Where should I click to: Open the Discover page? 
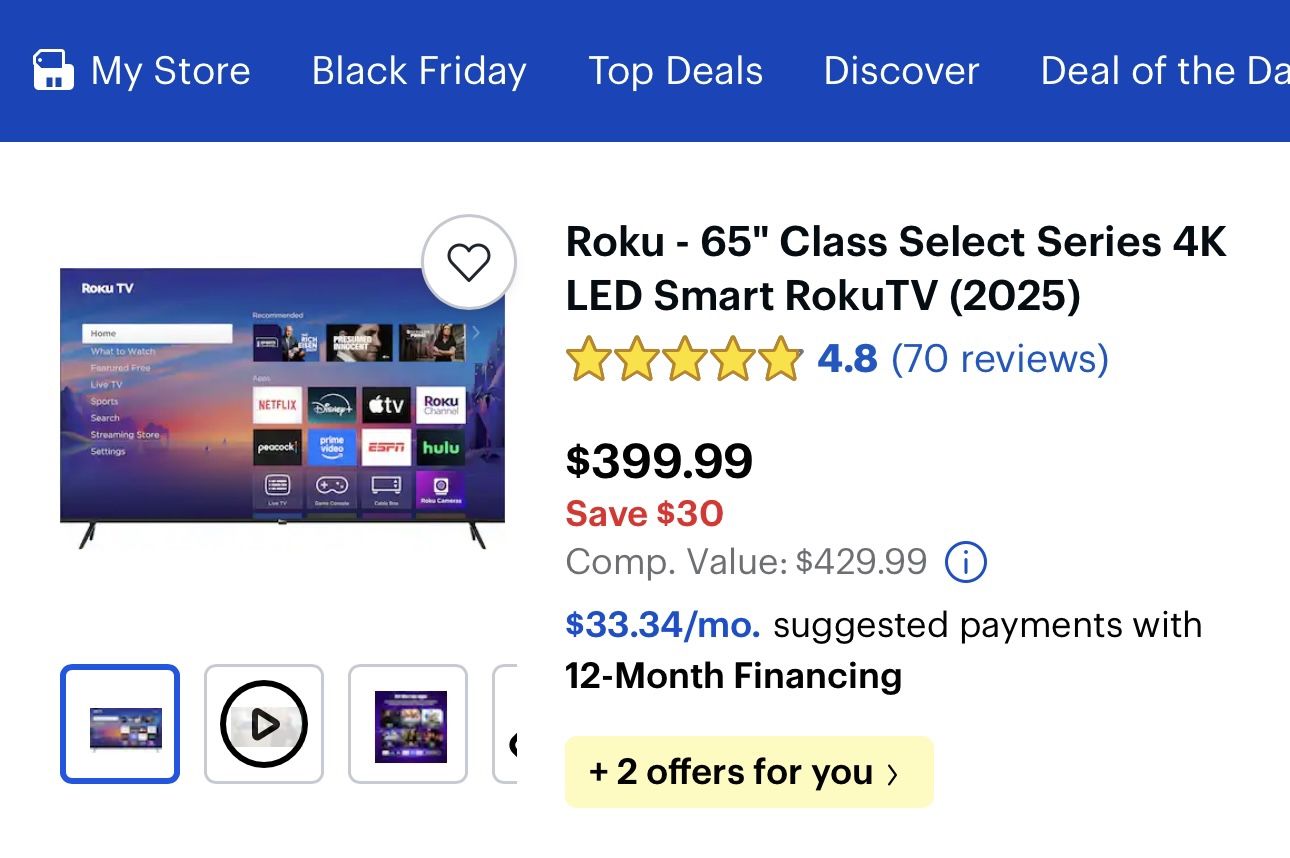click(x=900, y=70)
